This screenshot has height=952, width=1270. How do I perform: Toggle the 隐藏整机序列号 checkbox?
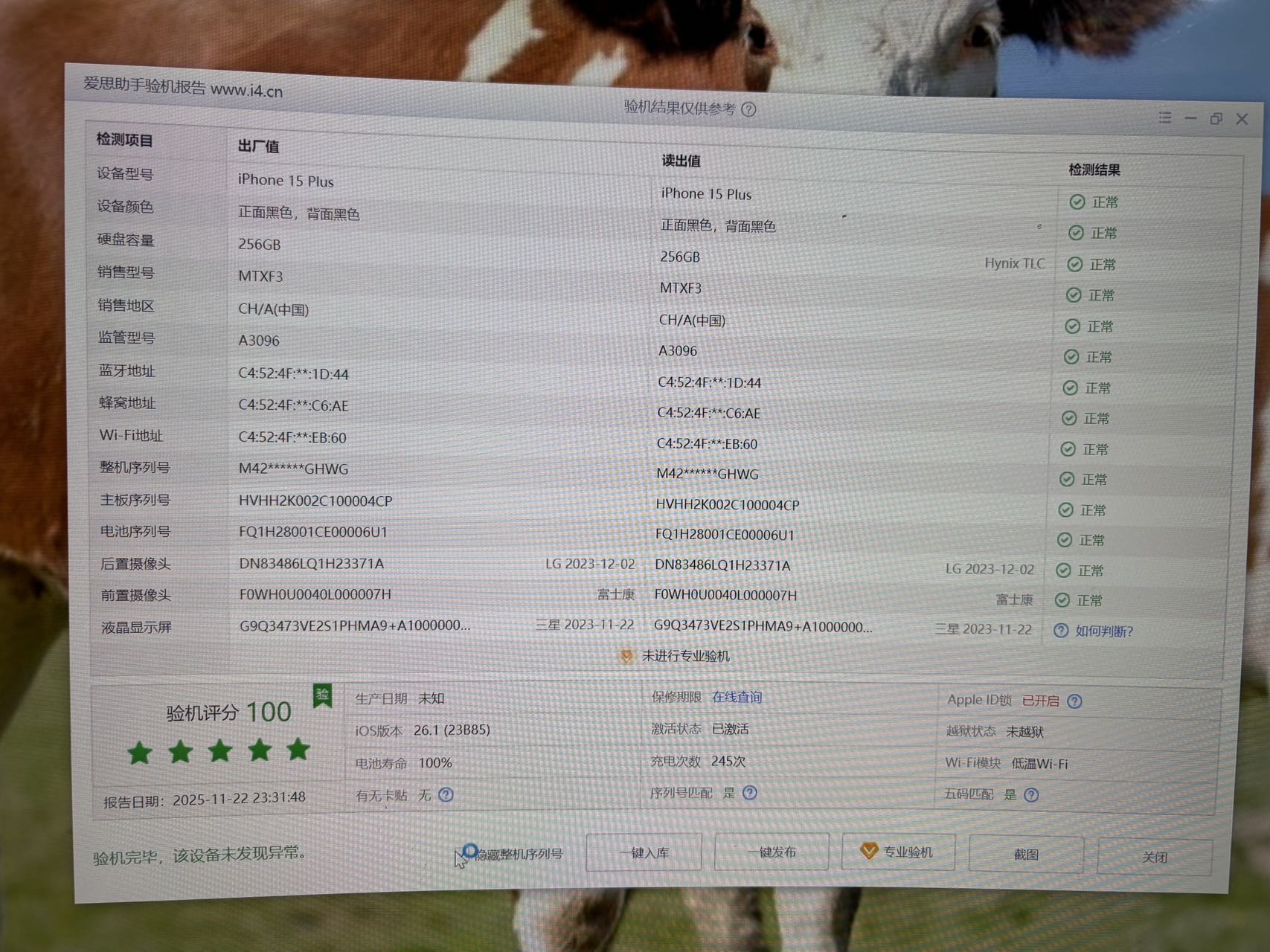coord(469,852)
